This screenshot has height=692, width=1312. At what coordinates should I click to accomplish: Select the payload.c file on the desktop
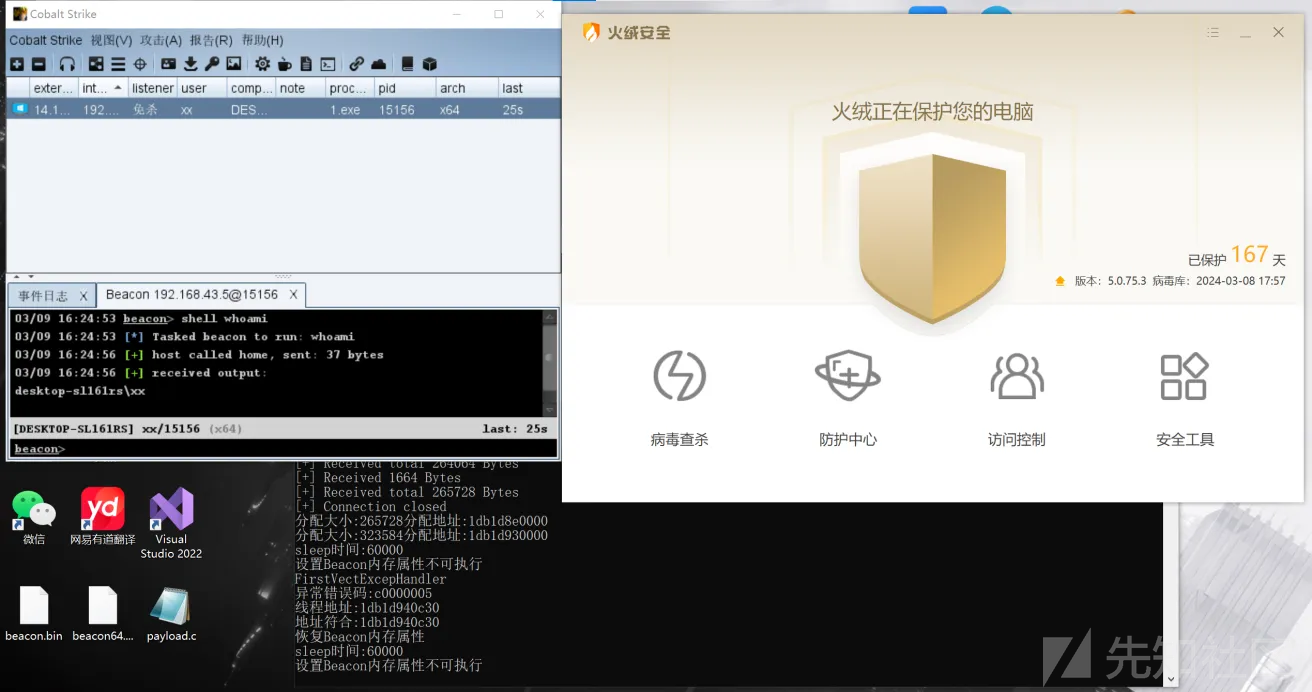click(x=171, y=614)
